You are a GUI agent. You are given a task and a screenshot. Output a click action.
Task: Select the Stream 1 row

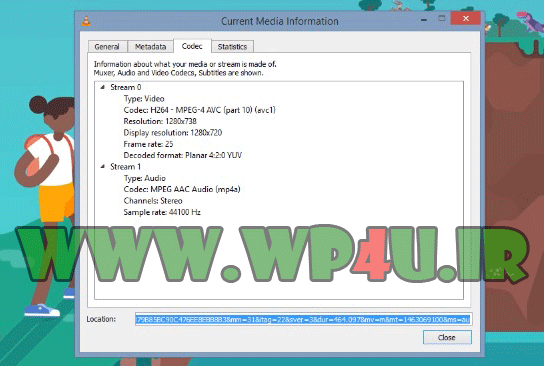[126, 167]
